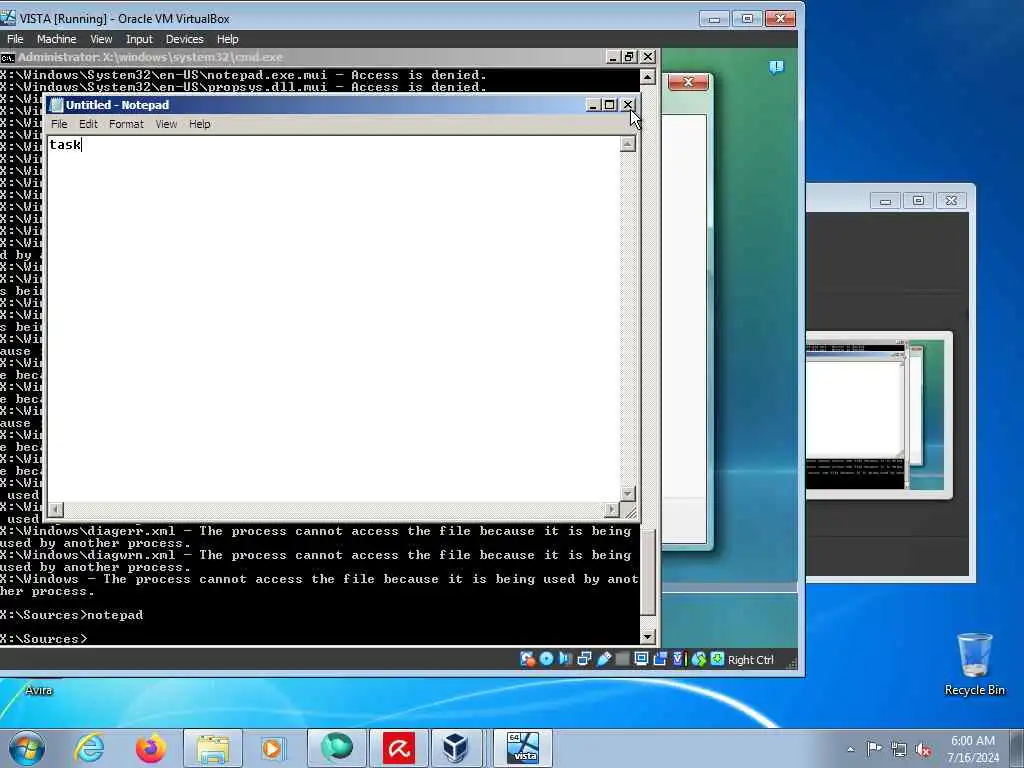
Task: Switch to VirtualBox Manager cube taskbar icon
Action: tap(455, 748)
